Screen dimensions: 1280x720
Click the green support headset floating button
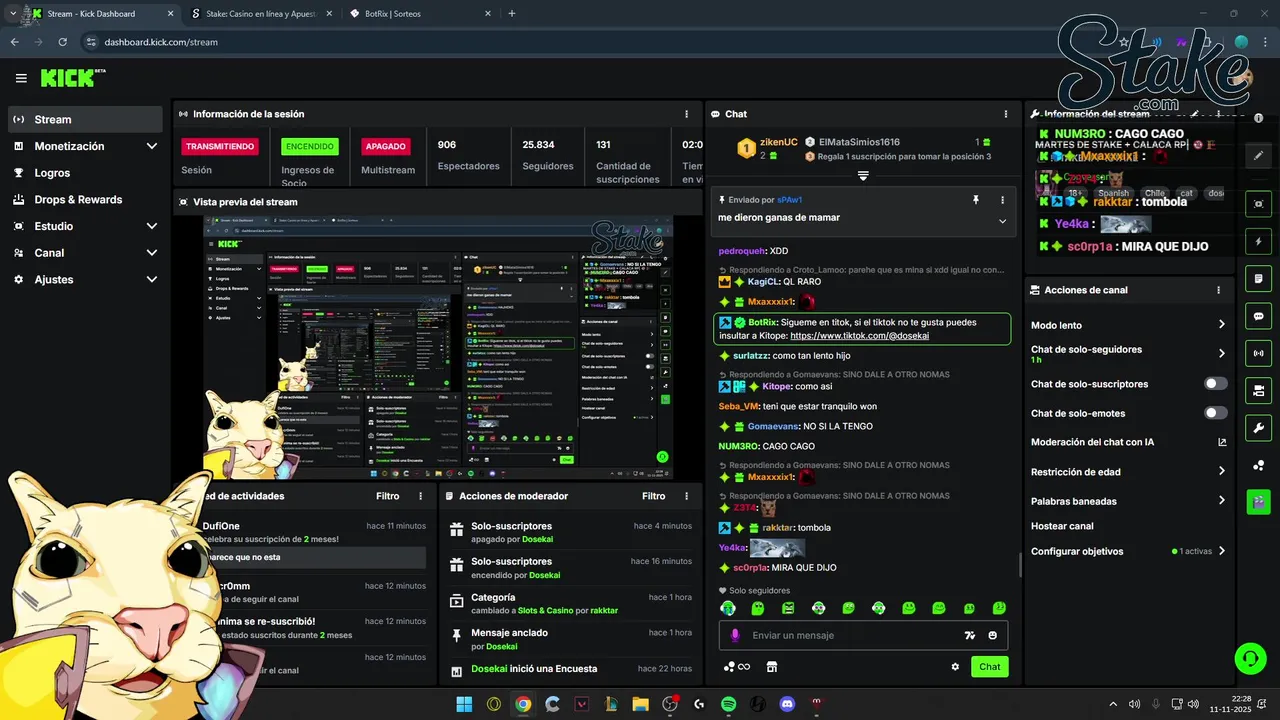click(x=1250, y=658)
